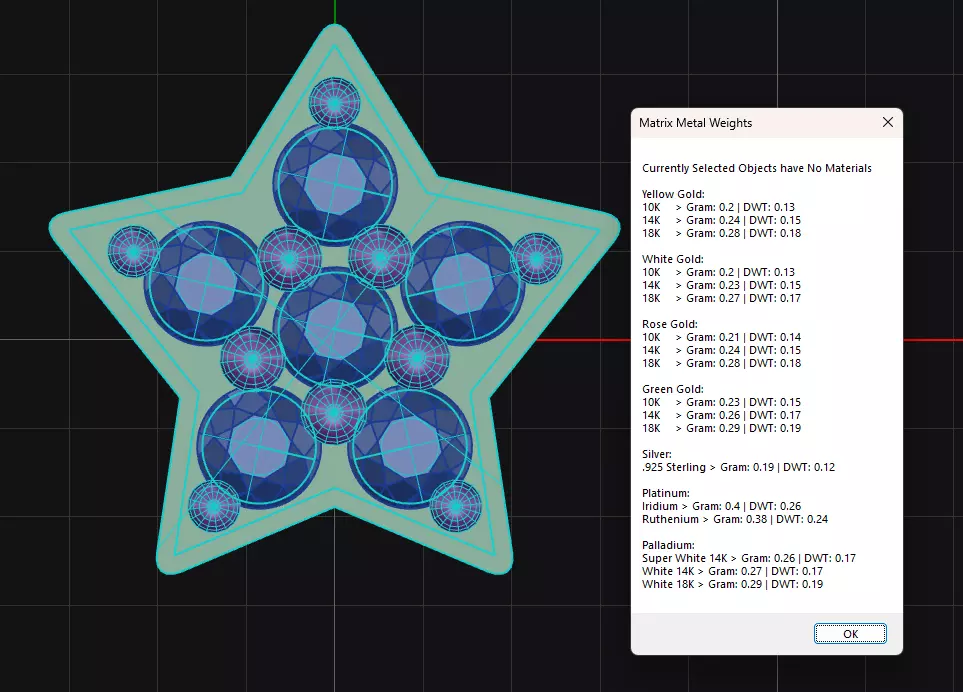The height and width of the screenshot is (692, 963).
Task: Select the large blue gem in left arm
Action: pos(206,282)
